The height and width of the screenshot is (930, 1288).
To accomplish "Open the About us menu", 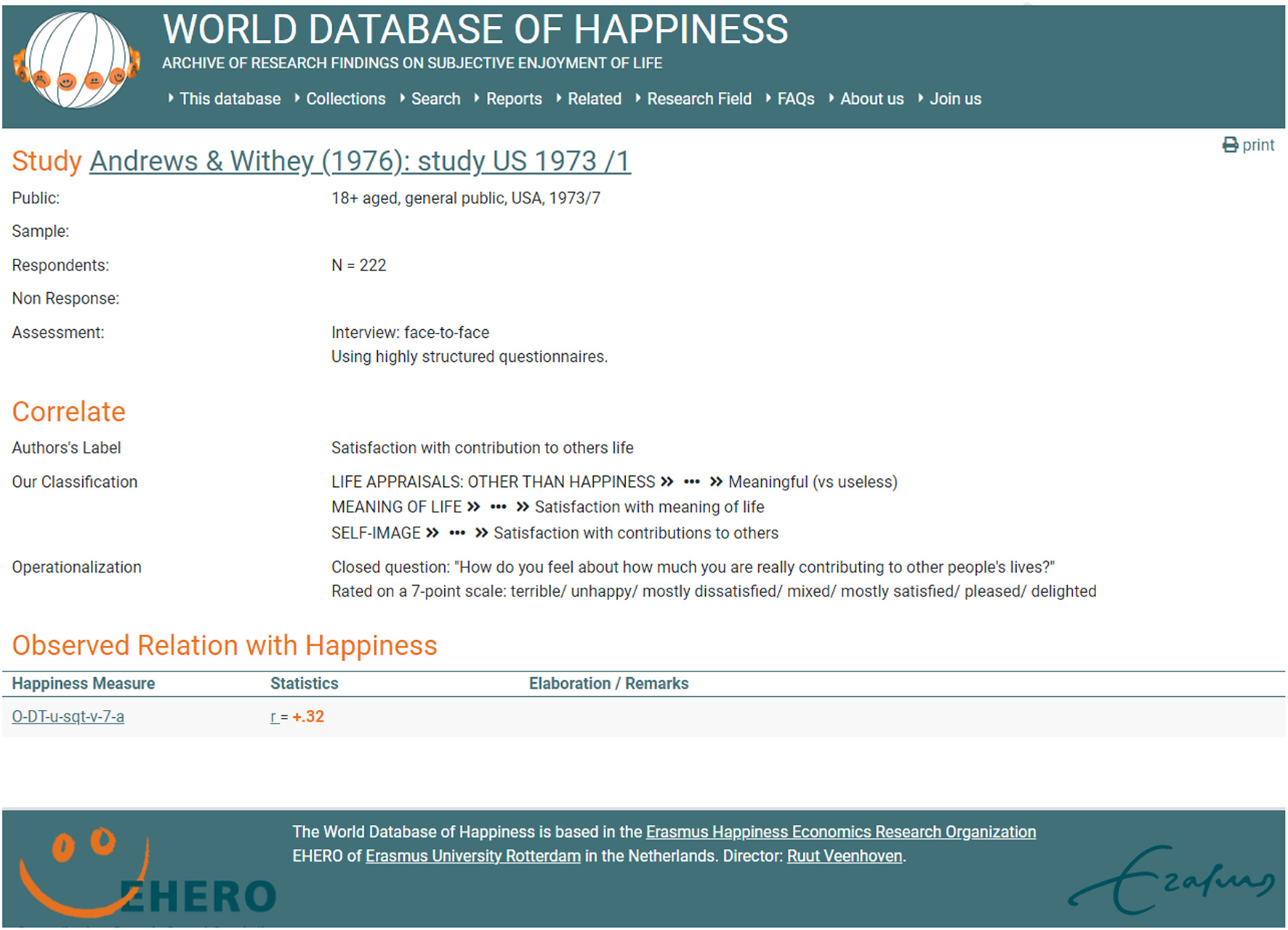I will tap(872, 99).
